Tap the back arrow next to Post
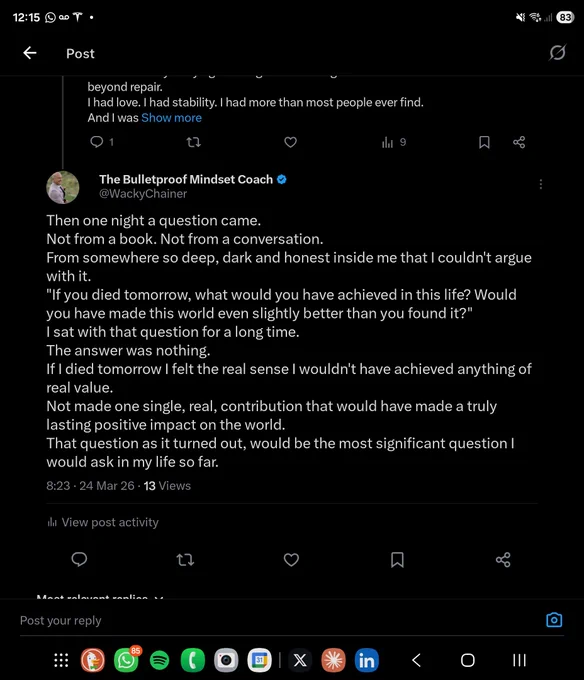This screenshot has width=584, height=680. click(x=29, y=53)
